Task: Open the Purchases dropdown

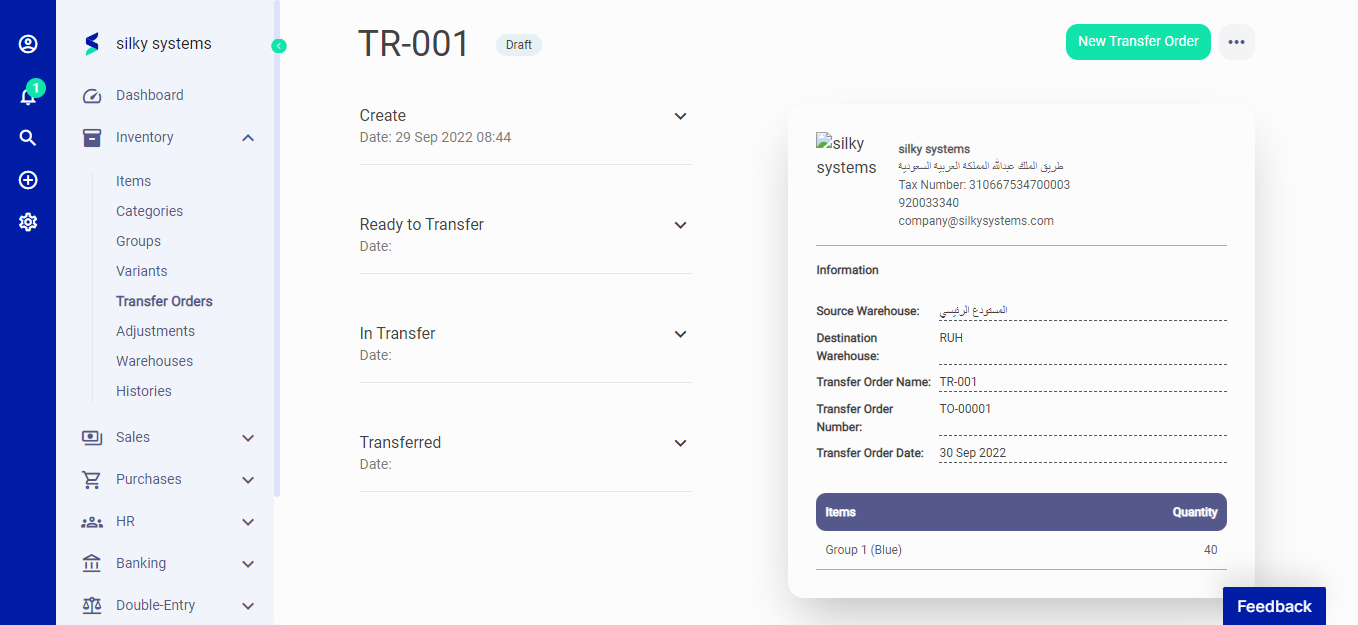Action: 247,479
